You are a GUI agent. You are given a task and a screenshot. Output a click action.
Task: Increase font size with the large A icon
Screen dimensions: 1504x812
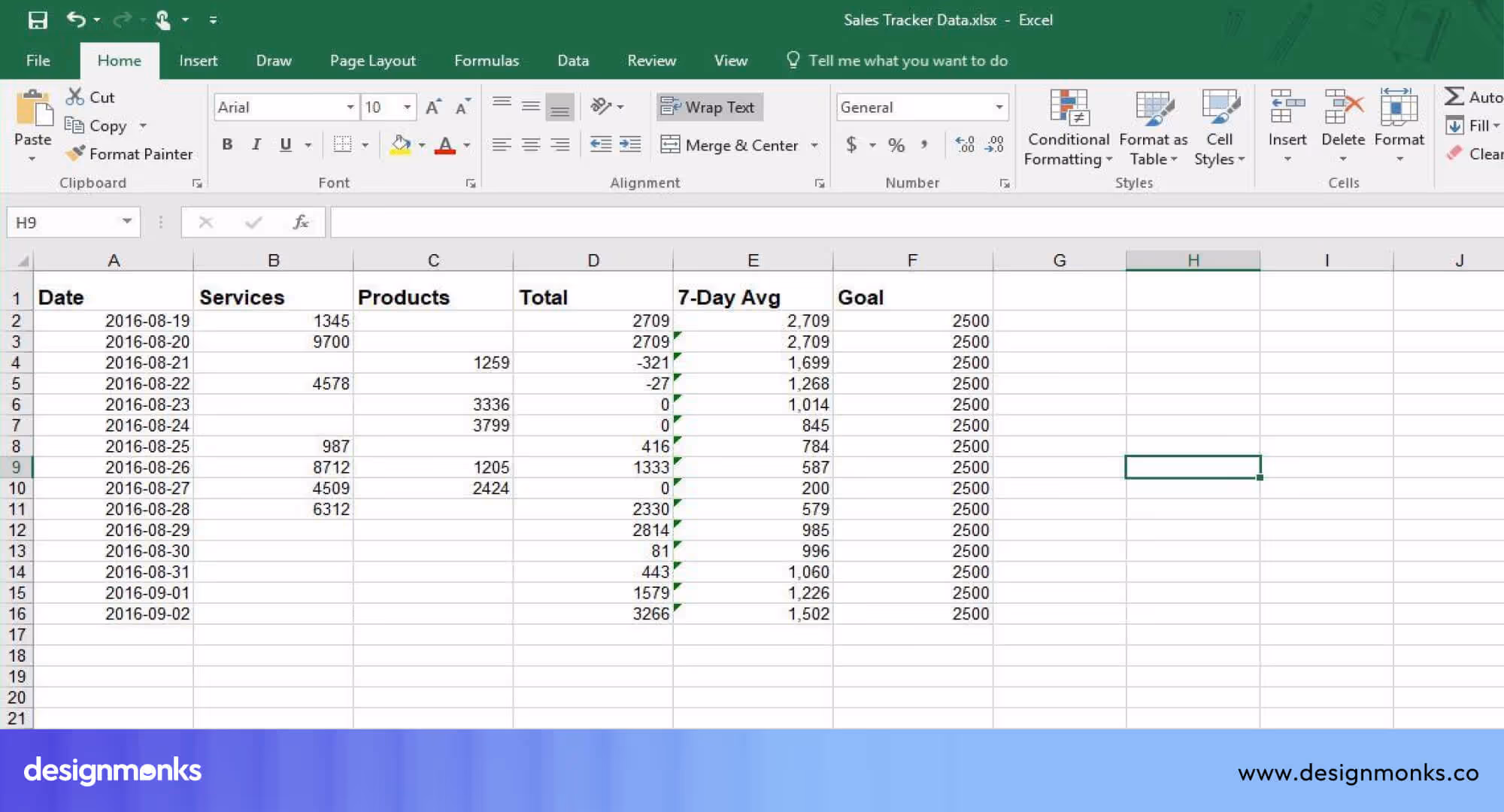[x=434, y=107]
